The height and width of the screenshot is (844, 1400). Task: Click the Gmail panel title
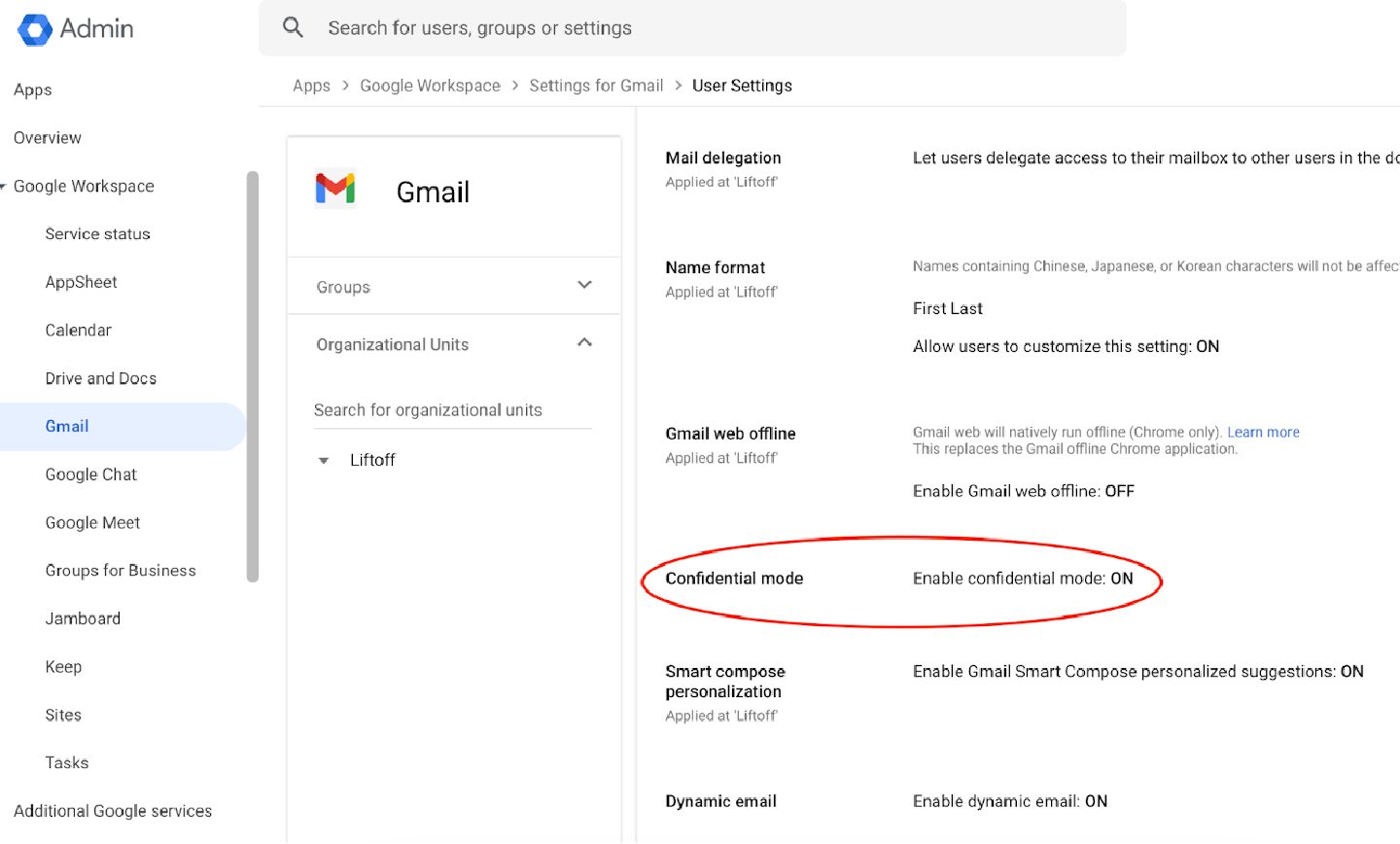(433, 192)
